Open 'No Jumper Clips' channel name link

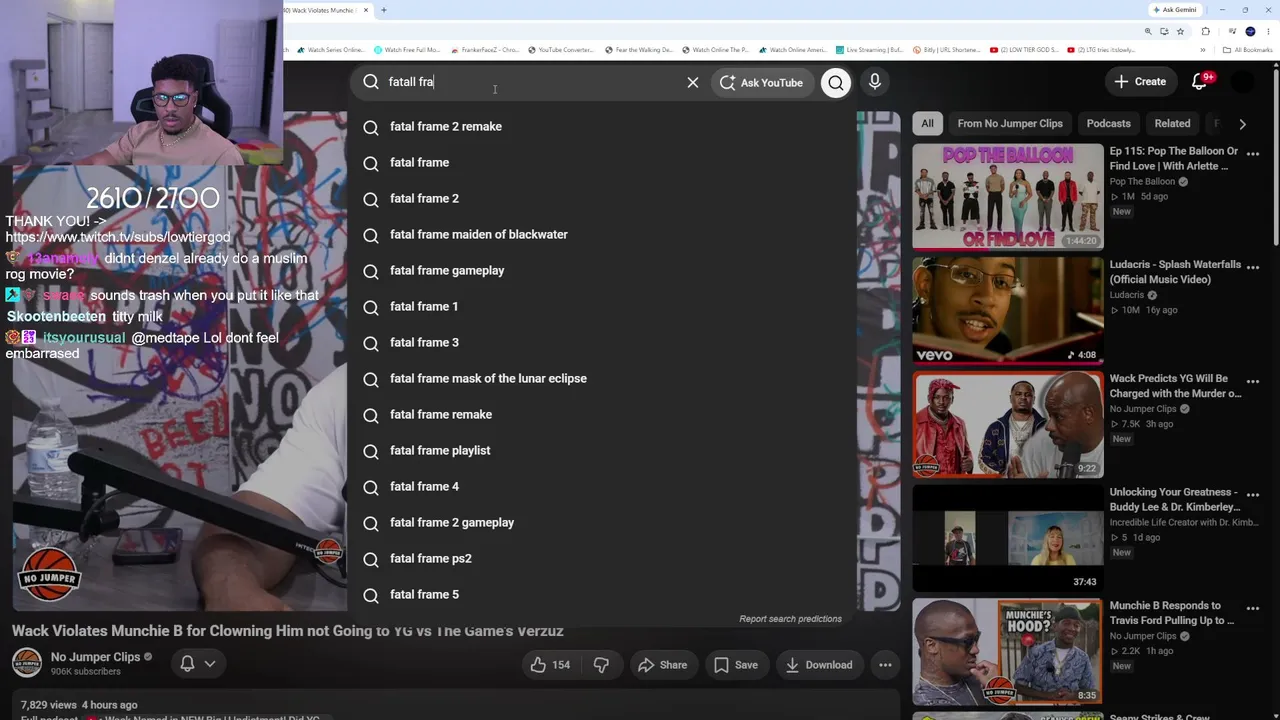[95, 657]
